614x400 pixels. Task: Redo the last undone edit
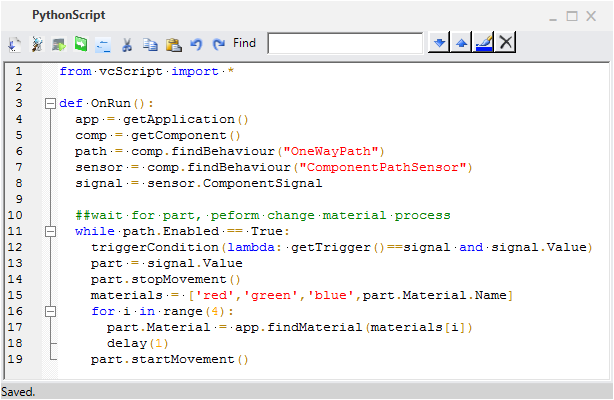click(x=218, y=44)
